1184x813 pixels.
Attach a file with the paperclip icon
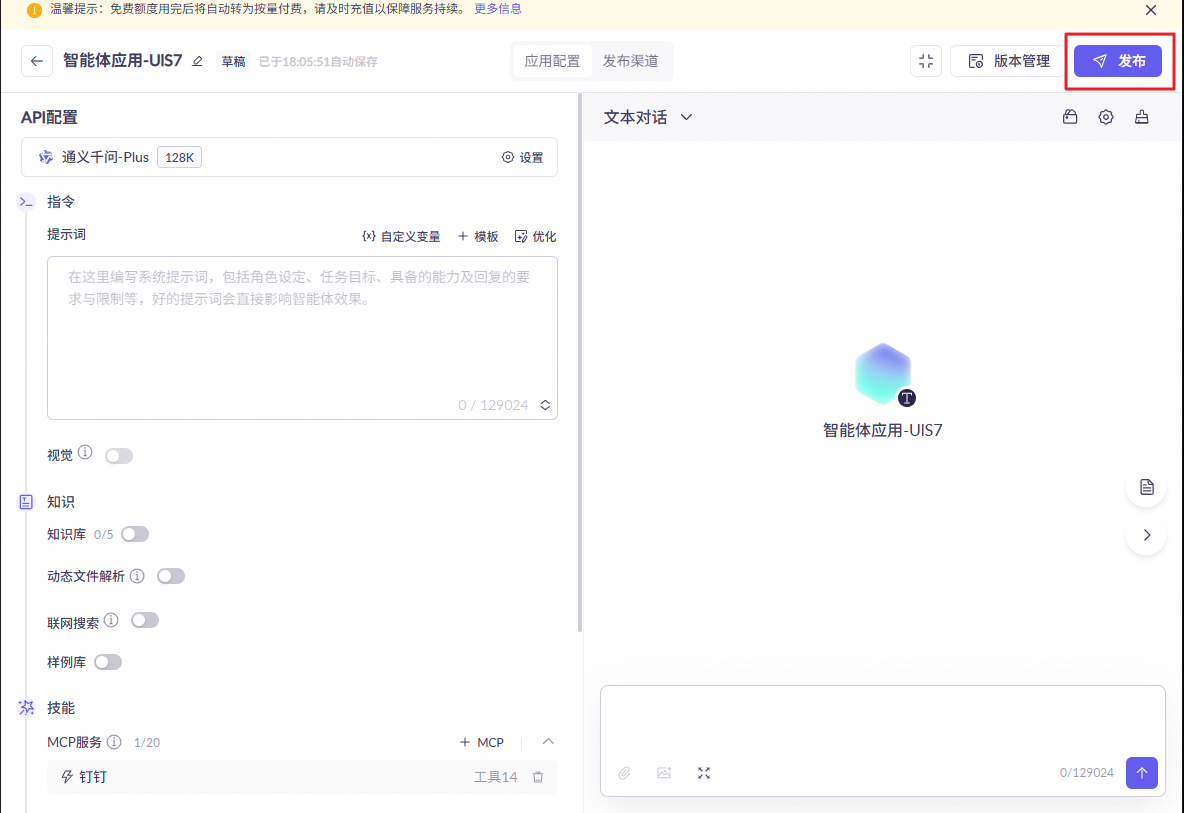click(624, 773)
